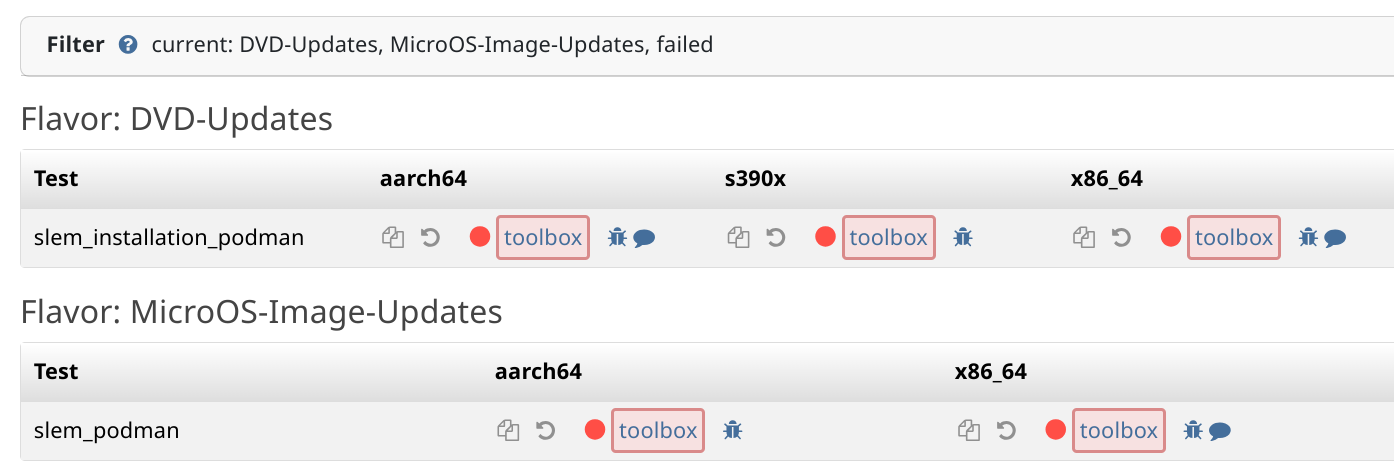Open toolbox failed module for aarch64 slem_podman
This screenshot has height=476, width=1394.
[658, 431]
